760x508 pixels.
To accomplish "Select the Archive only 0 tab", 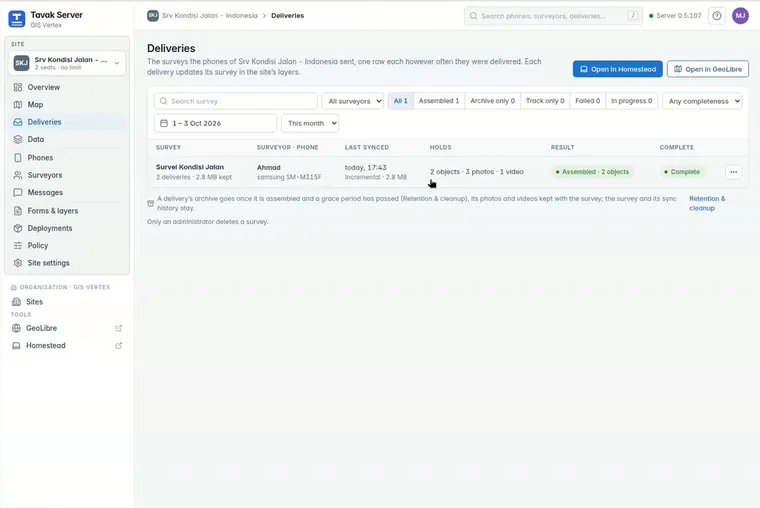I will (x=492, y=101).
